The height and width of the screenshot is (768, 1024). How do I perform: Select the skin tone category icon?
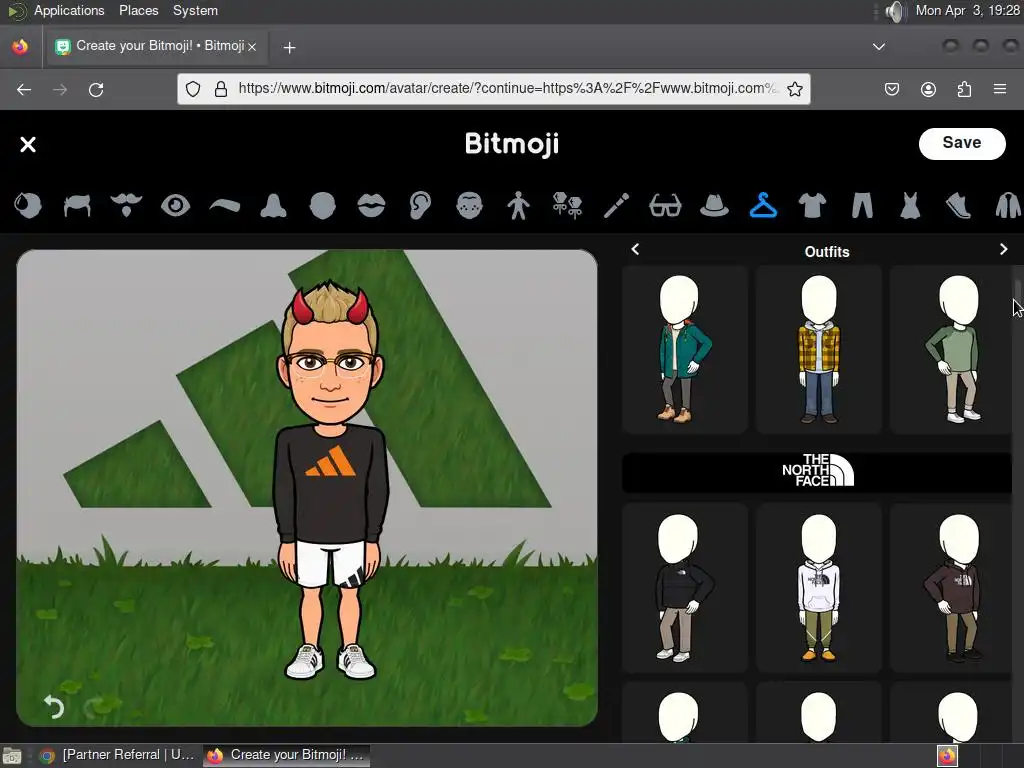click(28, 206)
